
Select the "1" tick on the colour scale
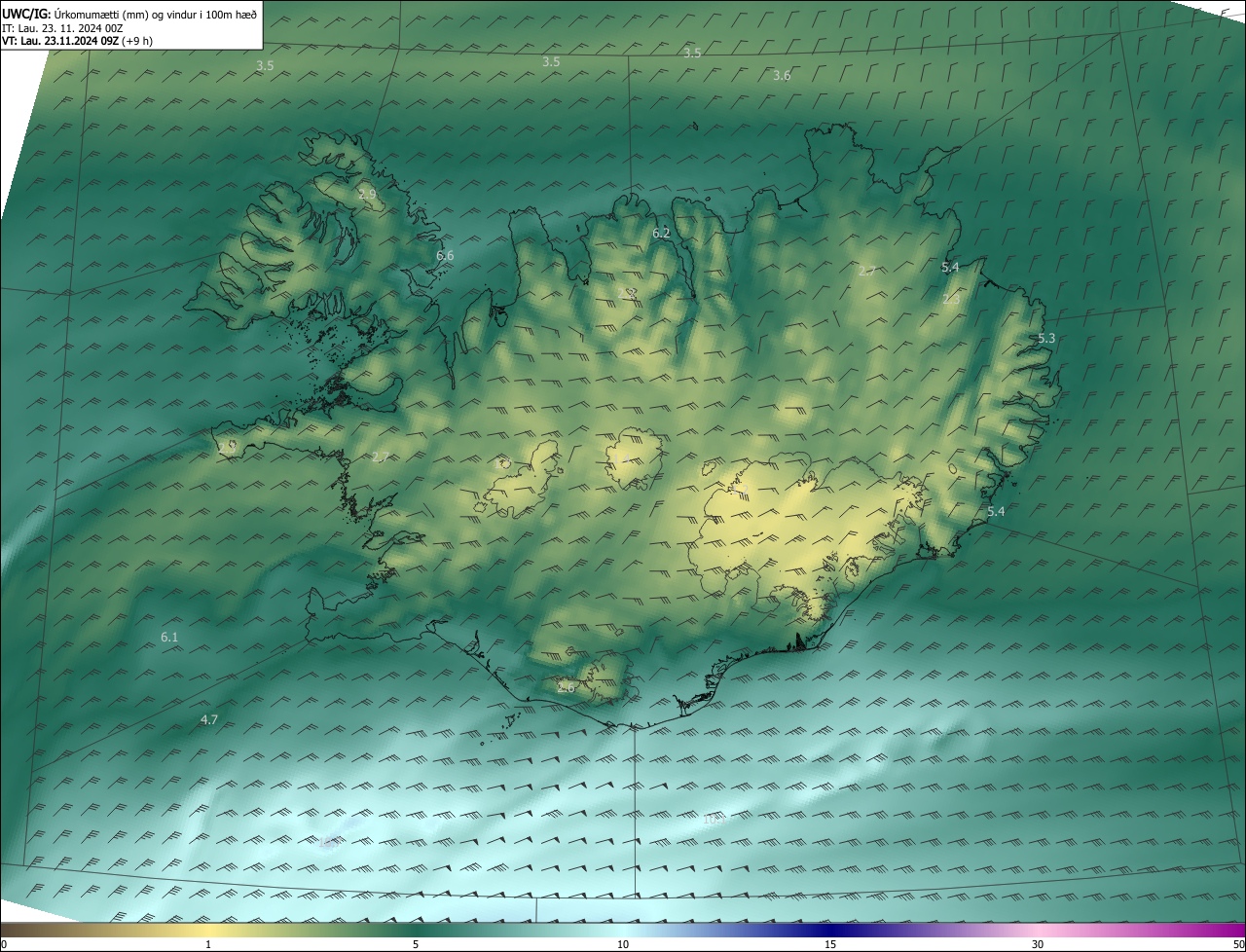pyautogui.click(x=208, y=944)
